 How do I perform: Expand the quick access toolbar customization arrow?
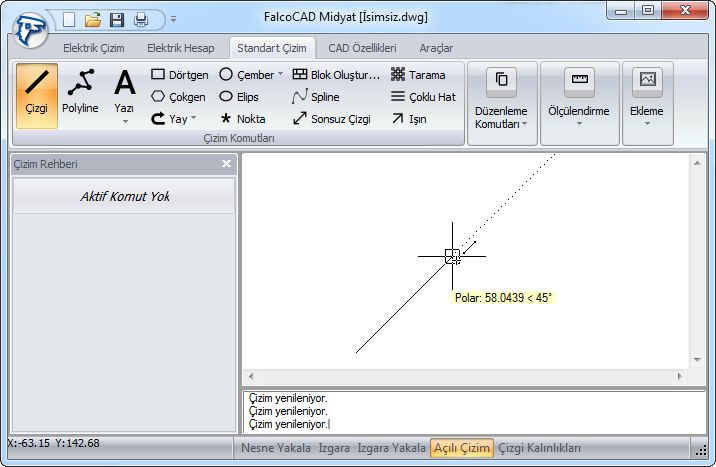[174, 19]
